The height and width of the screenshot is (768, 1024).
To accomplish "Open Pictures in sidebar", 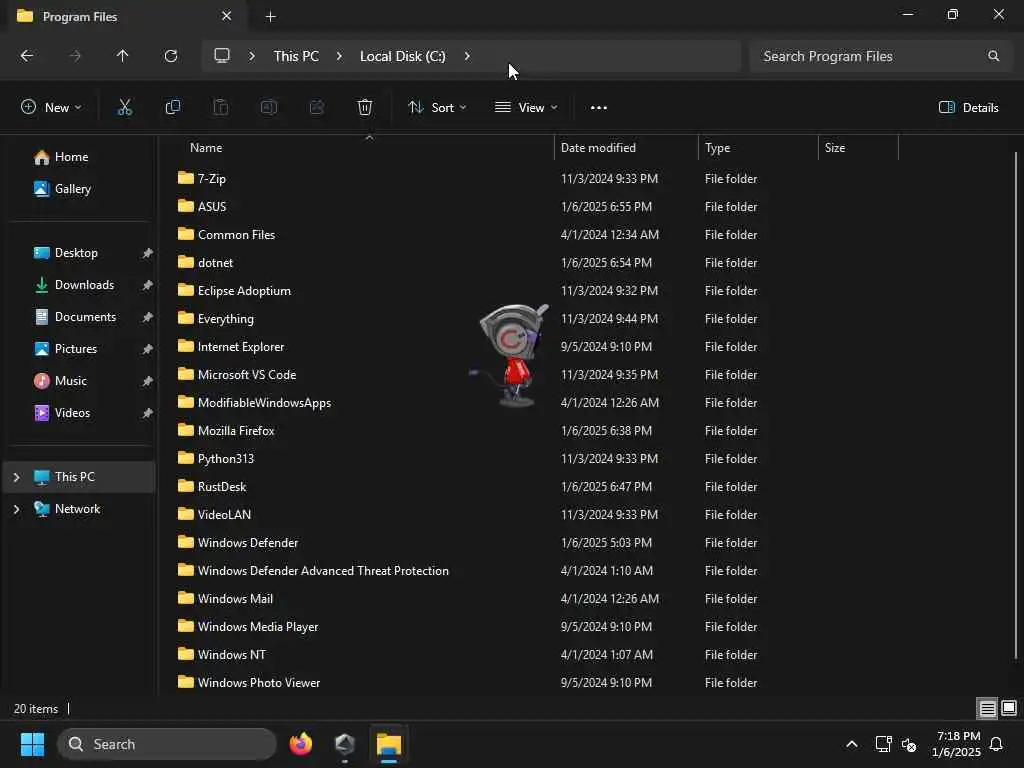I will 76,349.
